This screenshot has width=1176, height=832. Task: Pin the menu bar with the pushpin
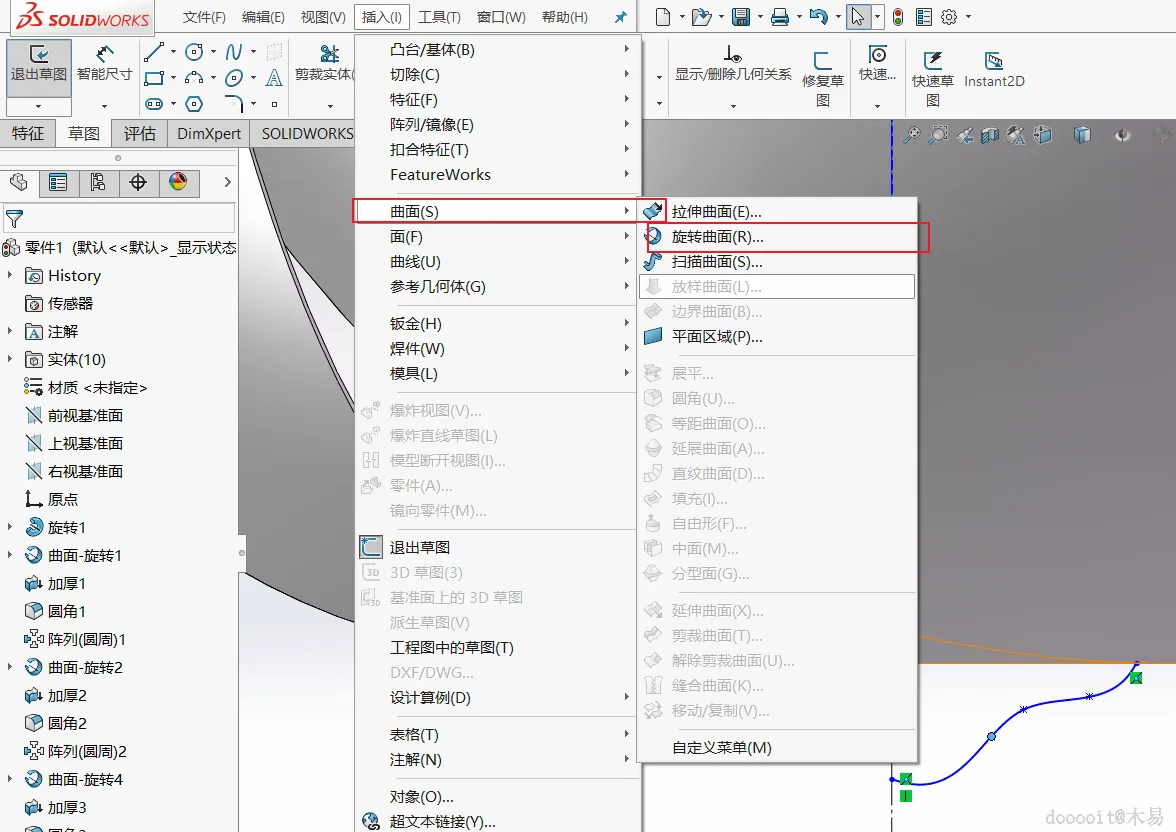click(x=620, y=17)
